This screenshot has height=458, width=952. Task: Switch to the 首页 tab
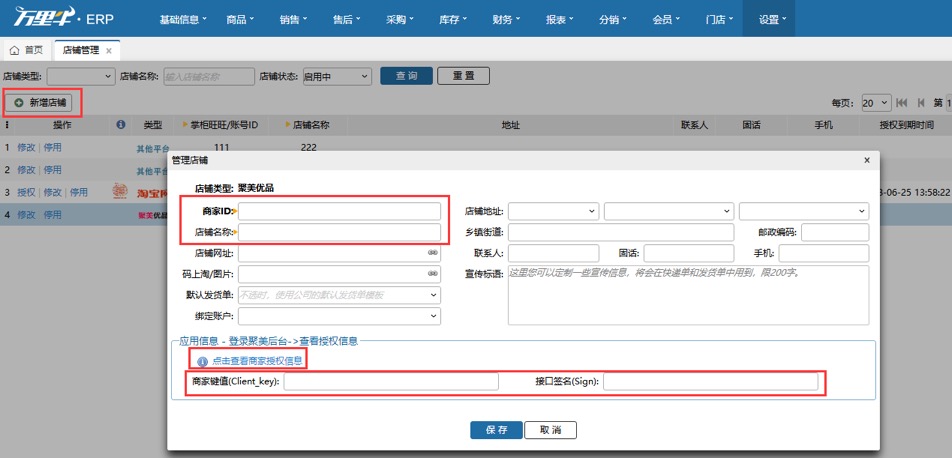[x=27, y=50]
